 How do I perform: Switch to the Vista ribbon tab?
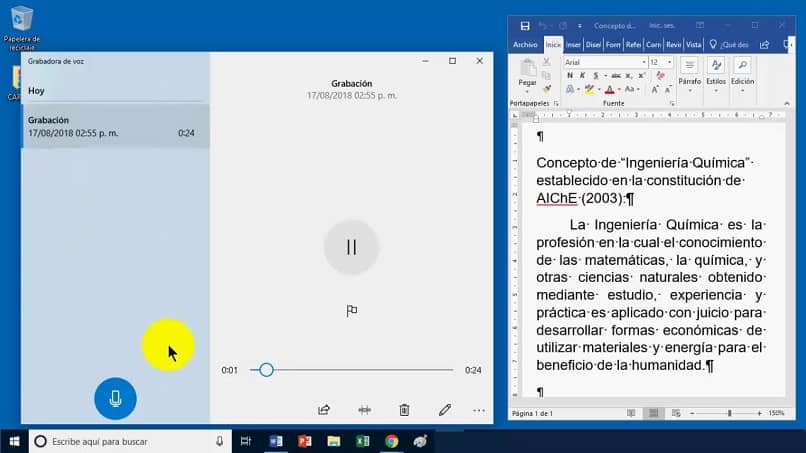tap(693, 44)
